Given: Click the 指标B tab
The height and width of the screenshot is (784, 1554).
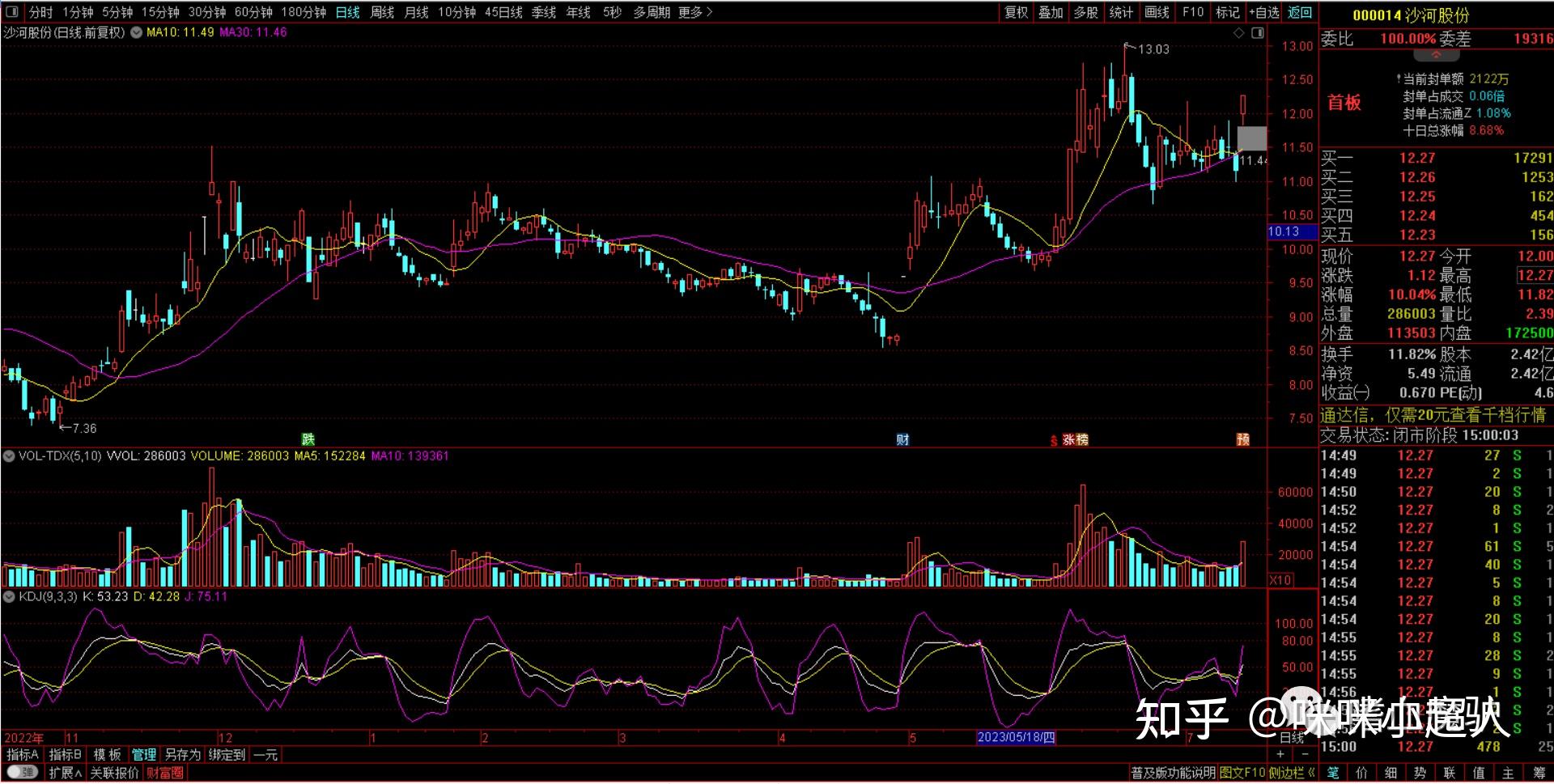Looking at the screenshot, I should [x=66, y=755].
